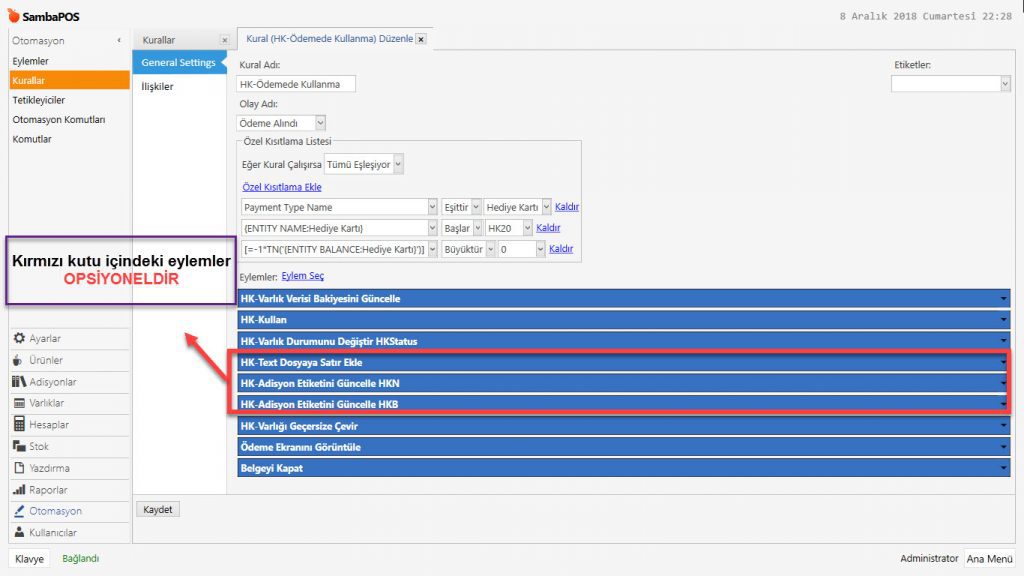Image resolution: width=1024 pixels, height=576 pixels.
Task: Click the Adisyonlar icon in sidebar
Action: 19,382
